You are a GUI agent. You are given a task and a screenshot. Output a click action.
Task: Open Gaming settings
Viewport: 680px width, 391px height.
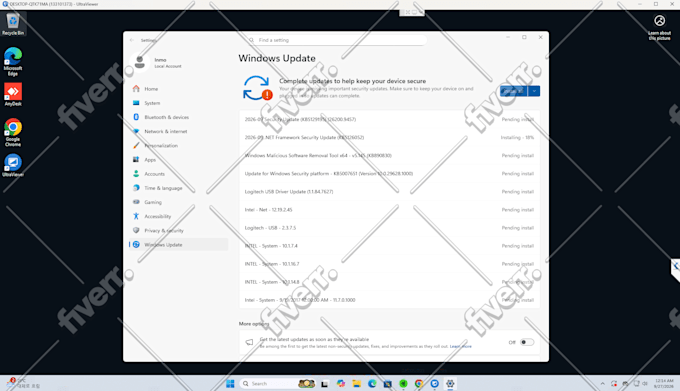click(x=178, y=202)
